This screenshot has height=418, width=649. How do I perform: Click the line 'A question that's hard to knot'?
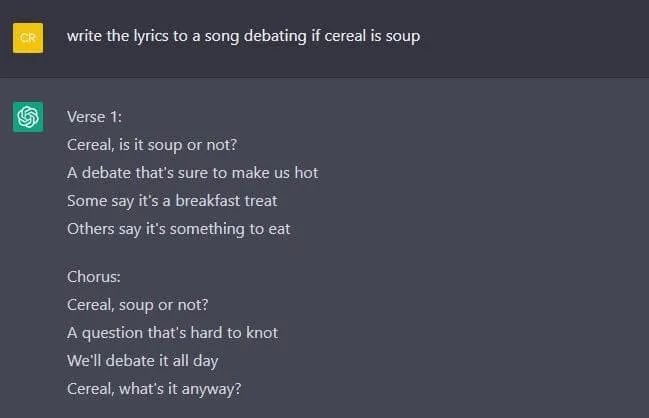point(172,333)
